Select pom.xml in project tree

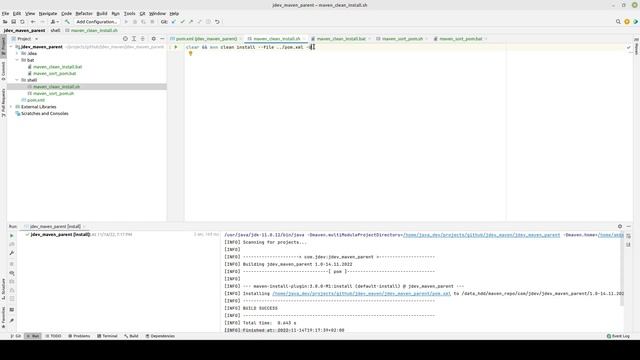tap(36, 100)
